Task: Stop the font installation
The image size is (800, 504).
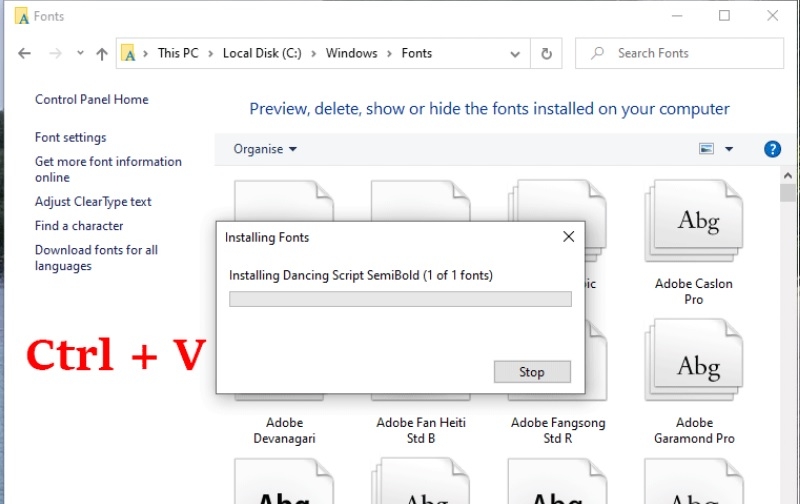Action: (532, 372)
